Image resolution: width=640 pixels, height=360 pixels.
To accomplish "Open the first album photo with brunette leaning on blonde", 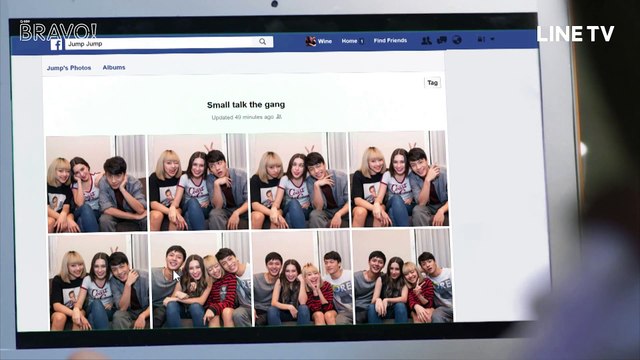I will [x=97, y=184].
